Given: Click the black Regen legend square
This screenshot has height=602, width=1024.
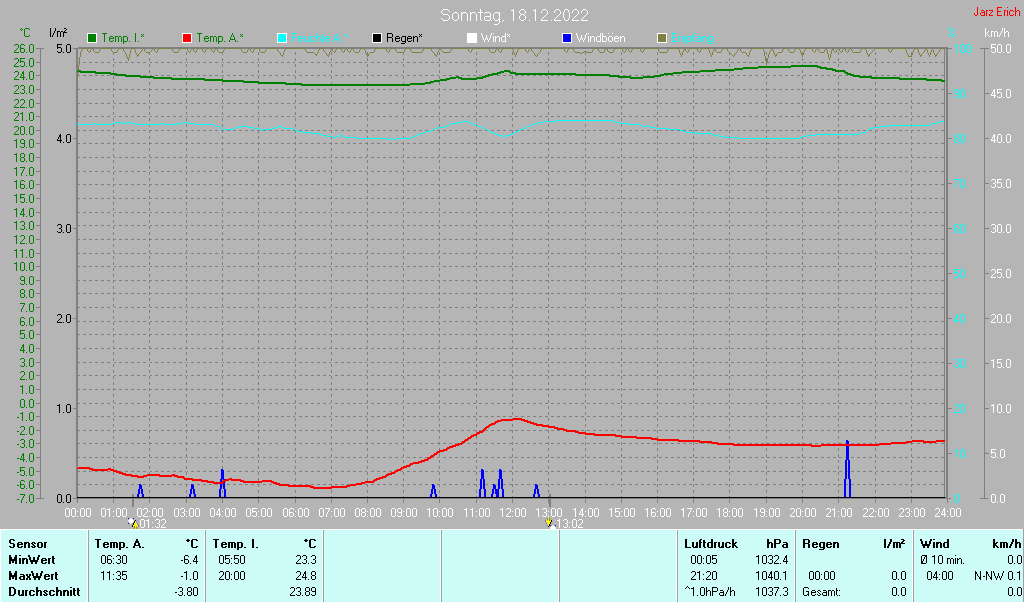Looking at the screenshot, I should coord(377,39).
